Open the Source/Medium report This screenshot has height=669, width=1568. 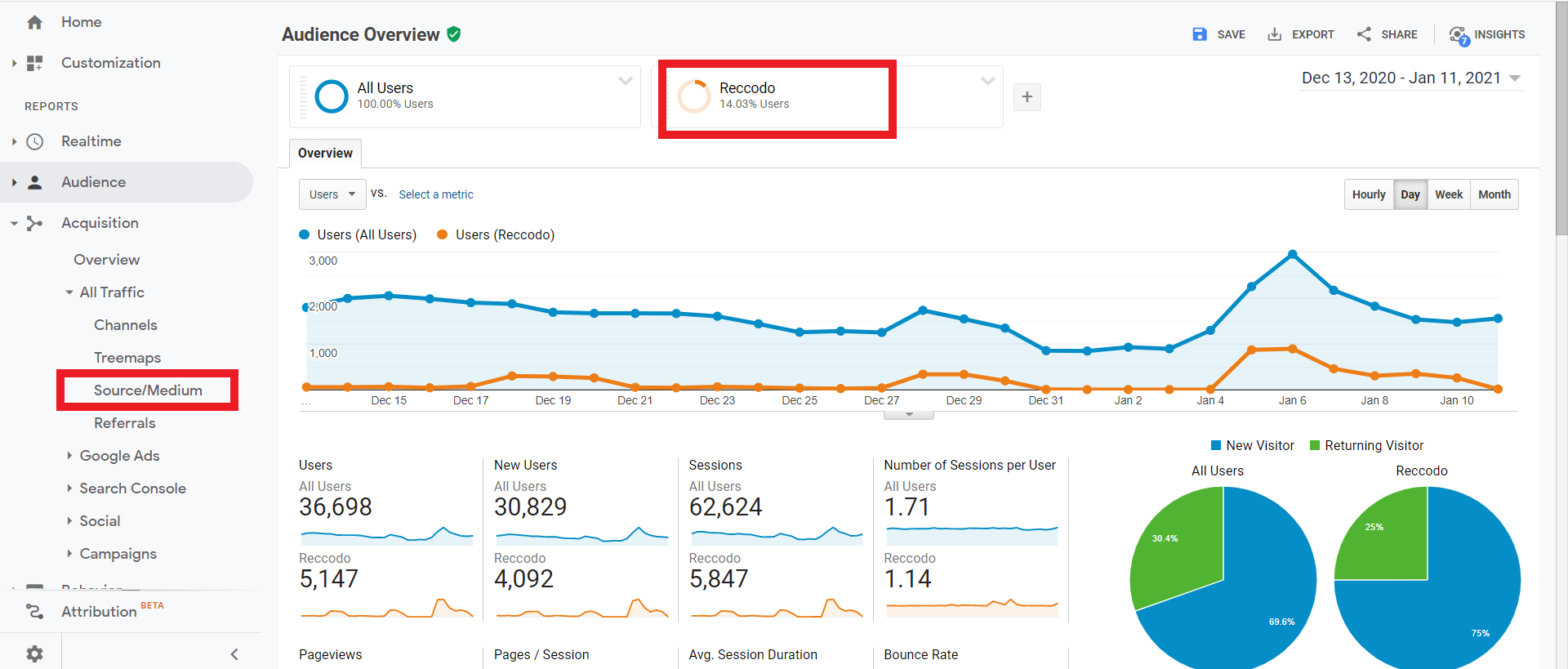pyautogui.click(x=148, y=390)
